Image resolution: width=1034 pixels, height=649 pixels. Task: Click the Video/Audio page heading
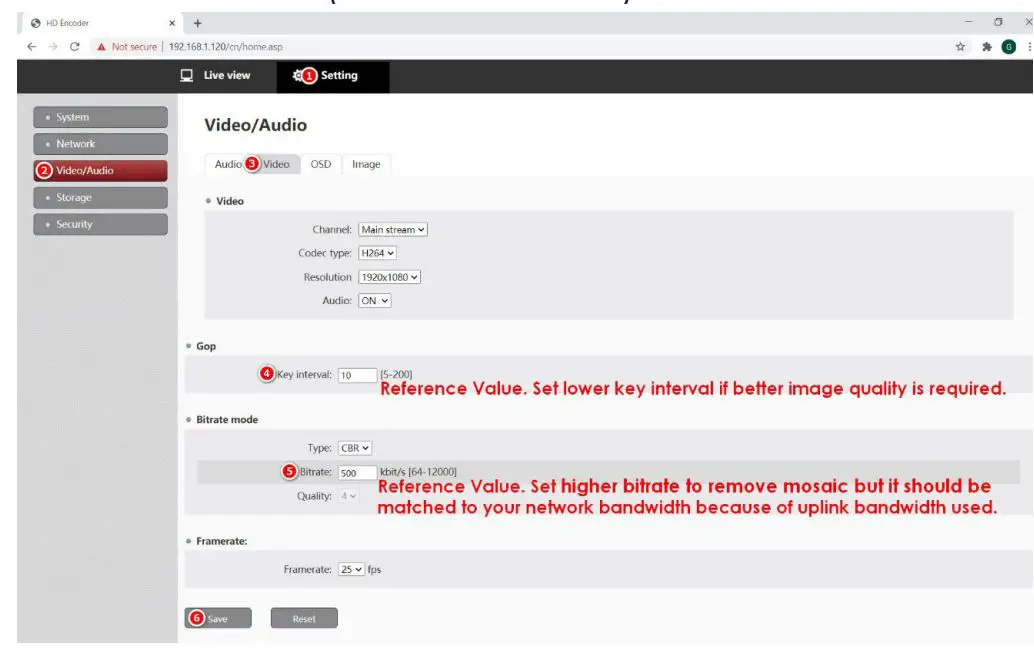pyautogui.click(x=255, y=125)
